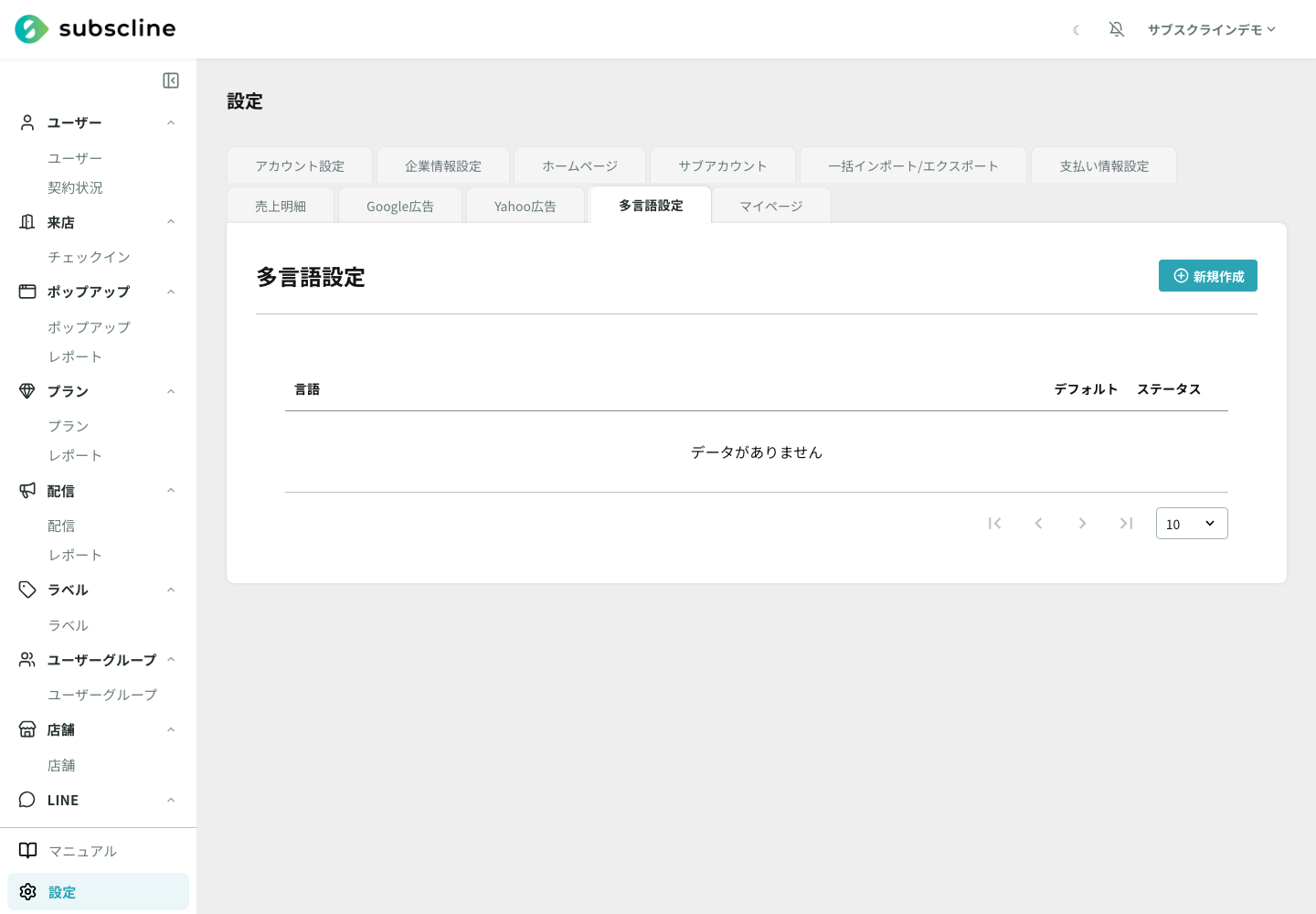This screenshot has width=1316, height=914.
Task: Go to previous page arrow
Action: click(1038, 524)
